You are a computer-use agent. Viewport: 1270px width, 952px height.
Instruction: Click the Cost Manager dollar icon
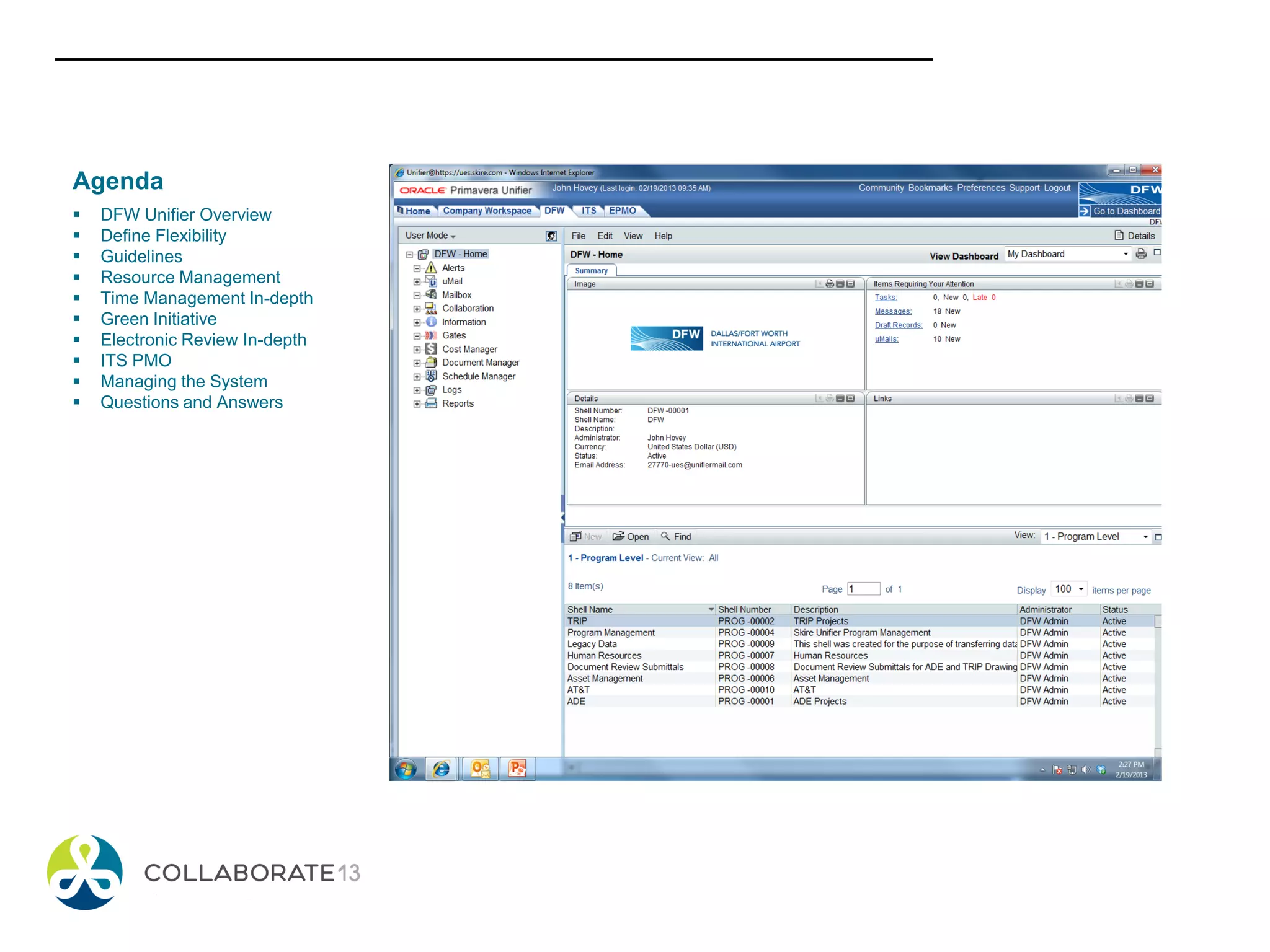[431, 349]
